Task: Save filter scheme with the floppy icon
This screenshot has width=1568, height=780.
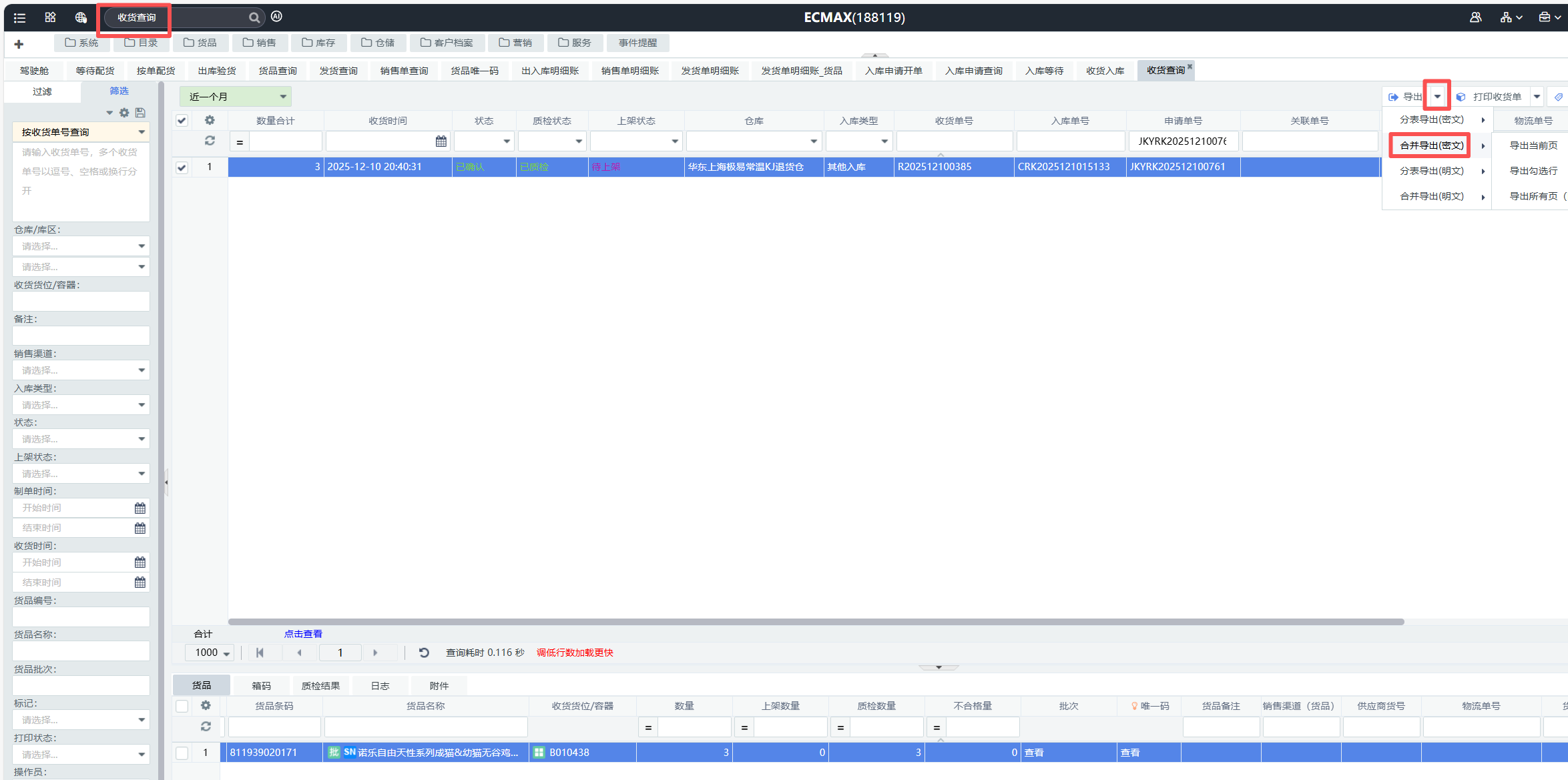Action: point(140,113)
